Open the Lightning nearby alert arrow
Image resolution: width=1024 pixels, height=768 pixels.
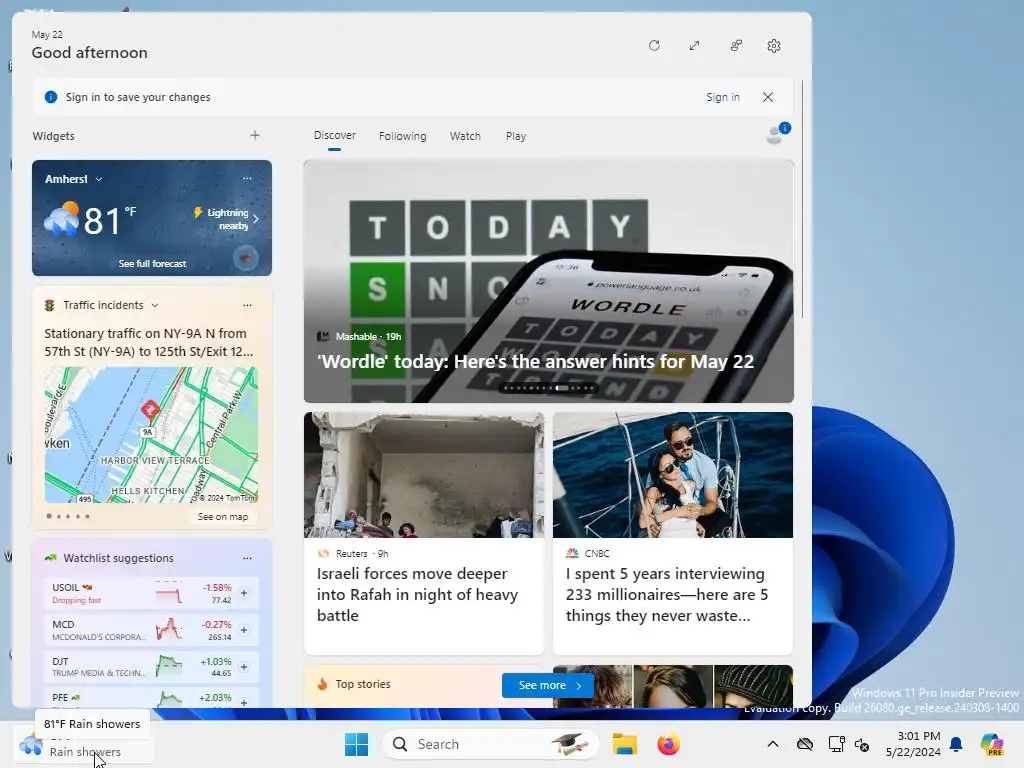pos(256,219)
